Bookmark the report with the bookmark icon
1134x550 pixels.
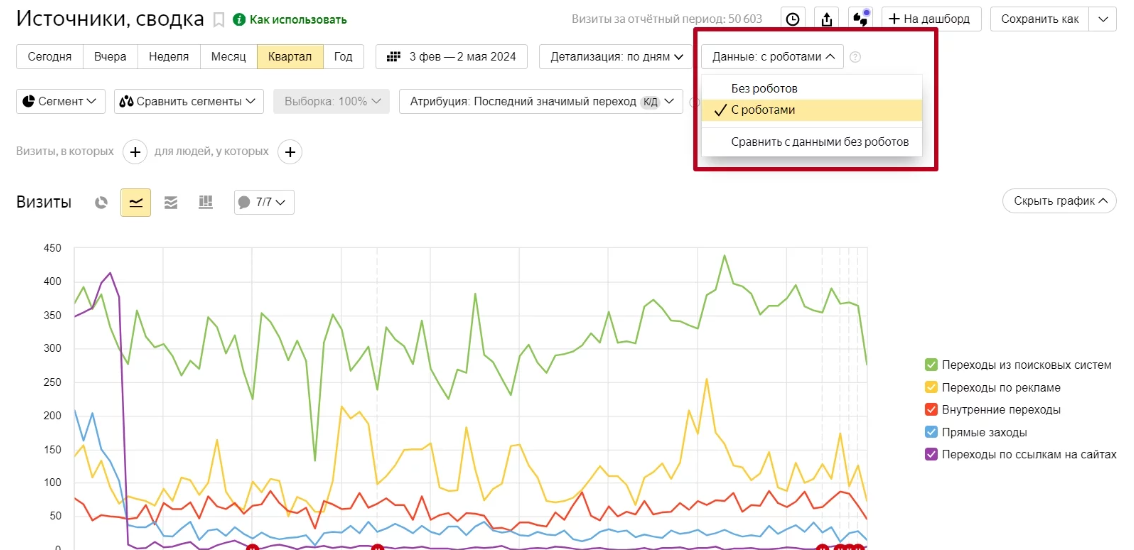point(218,19)
